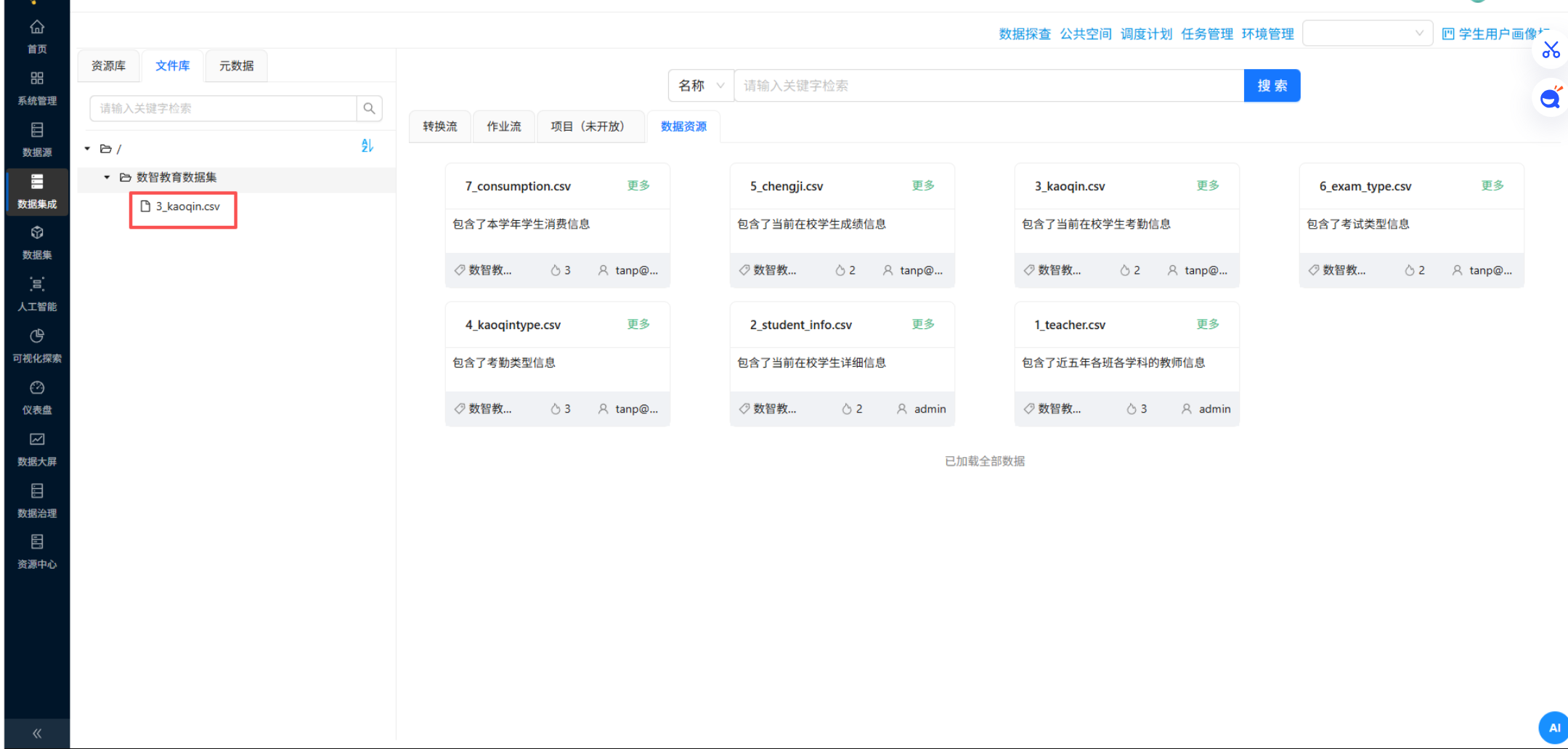Select the 数智教育数据集 folder label
The height and width of the screenshot is (749, 1568).
pyautogui.click(x=176, y=177)
